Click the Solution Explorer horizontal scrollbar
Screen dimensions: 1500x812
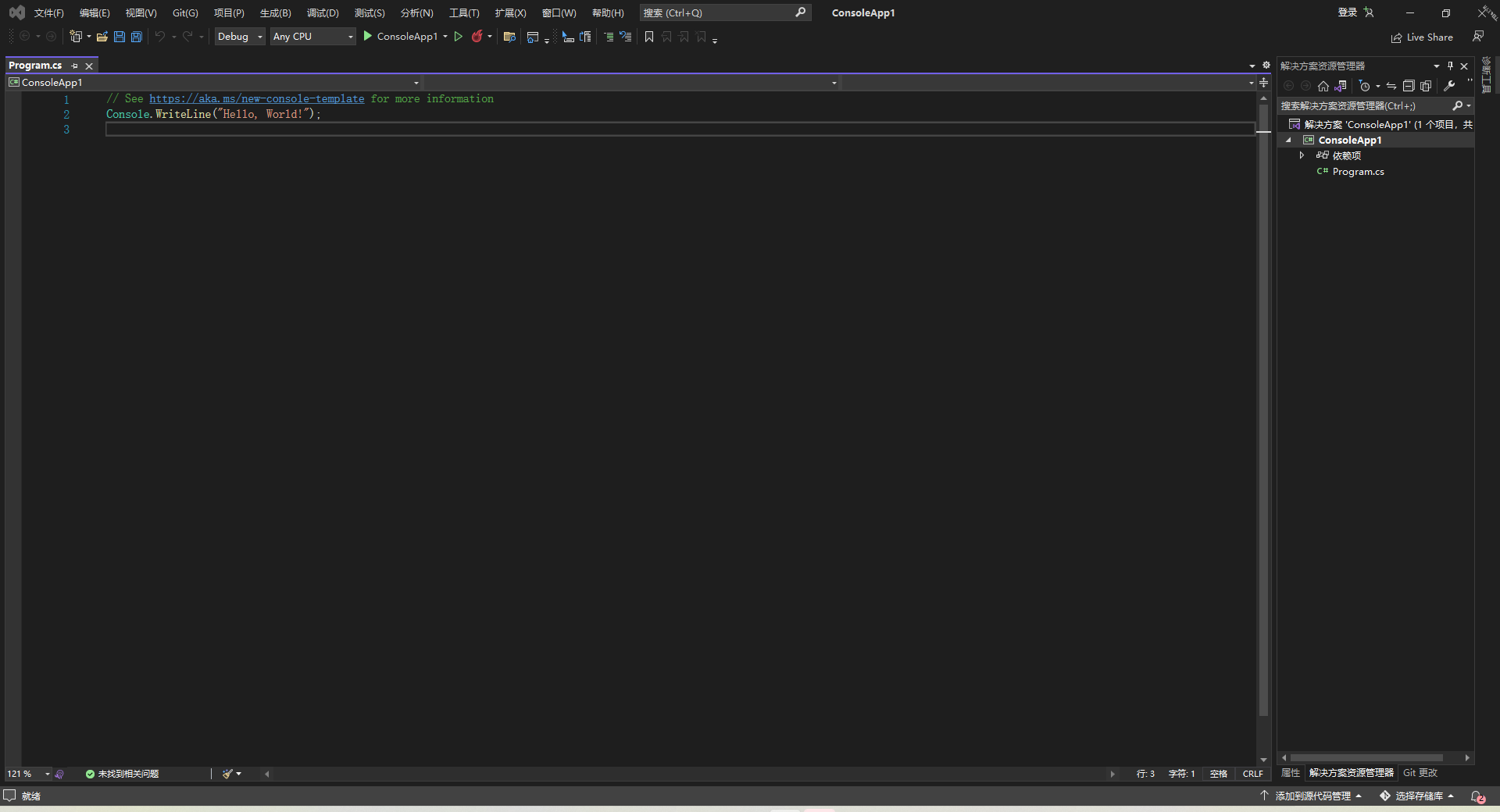point(1366,757)
